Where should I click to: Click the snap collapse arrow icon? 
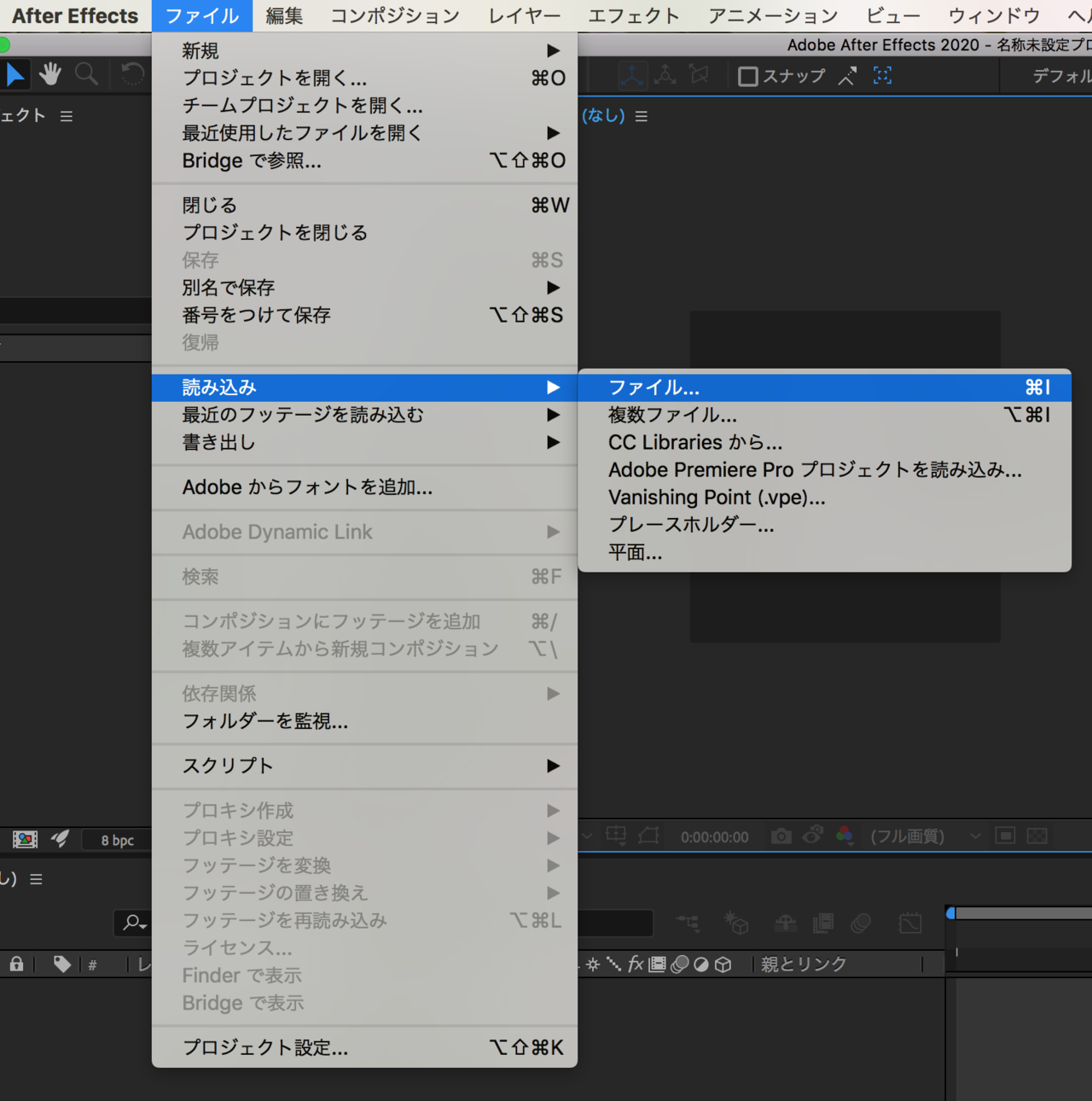847,77
